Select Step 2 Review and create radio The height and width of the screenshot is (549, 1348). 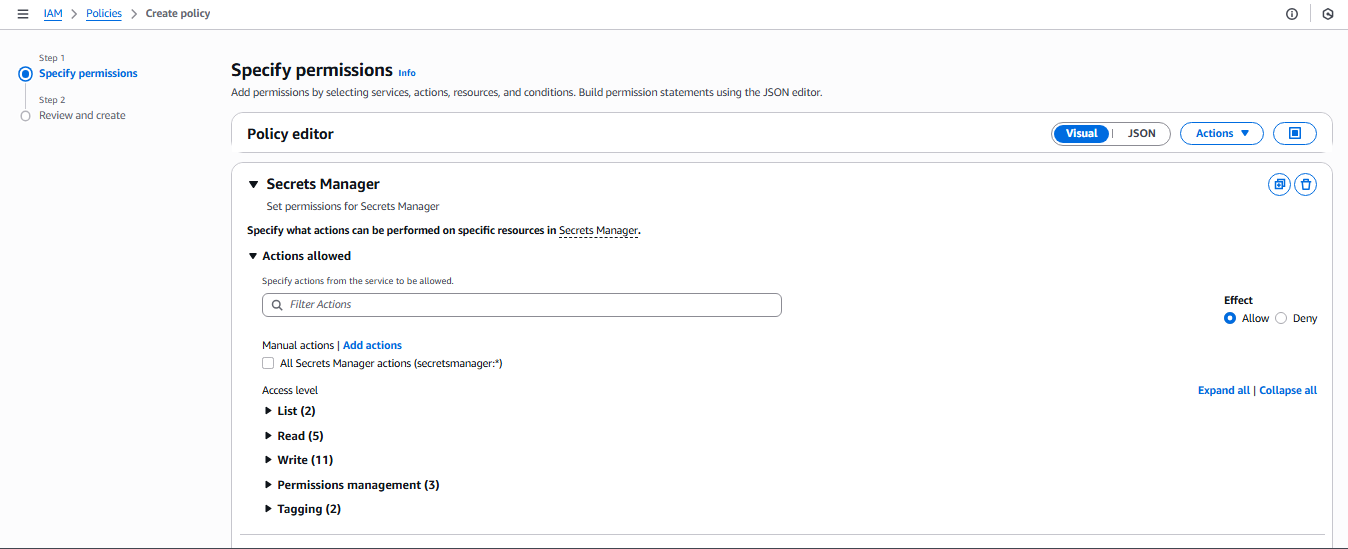[26, 116]
